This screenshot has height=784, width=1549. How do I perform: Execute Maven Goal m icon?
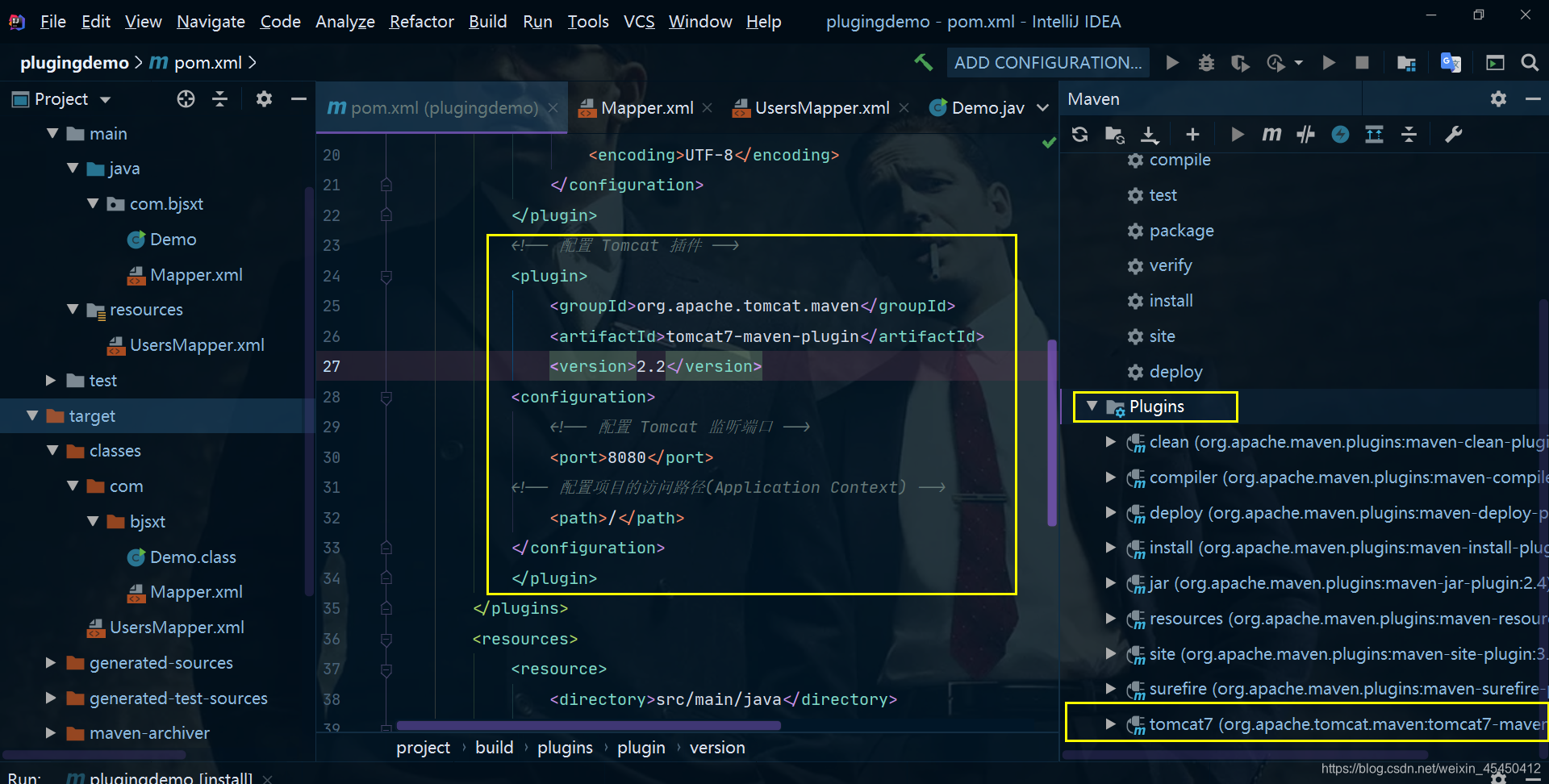click(1271, 134)
